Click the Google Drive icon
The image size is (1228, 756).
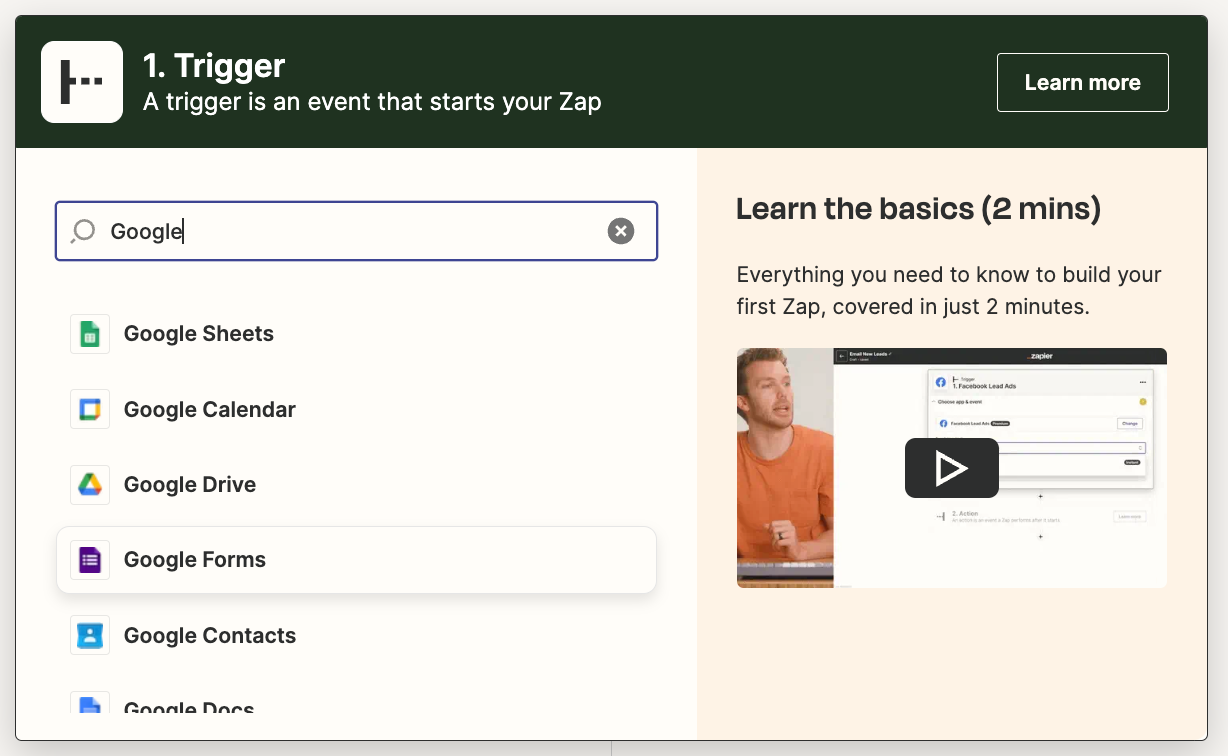click(90, 485)
